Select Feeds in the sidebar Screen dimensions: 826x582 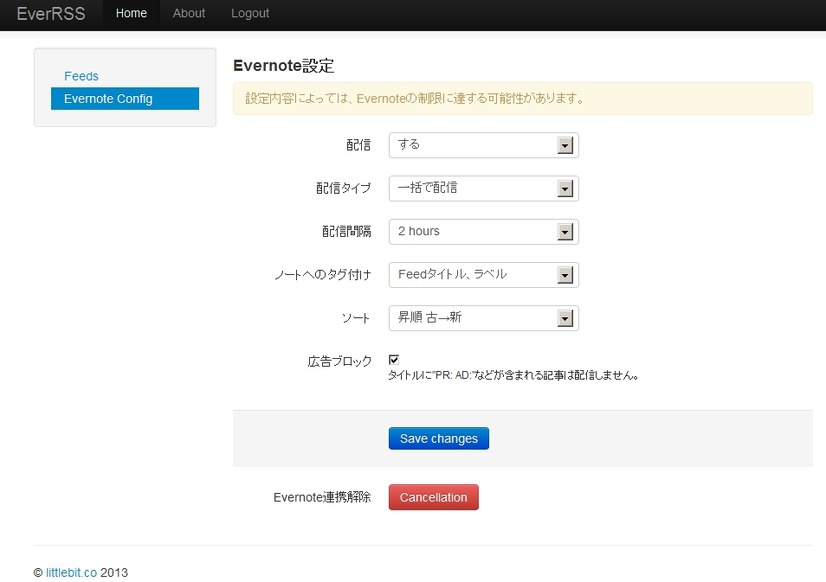(x=81, y=76)
